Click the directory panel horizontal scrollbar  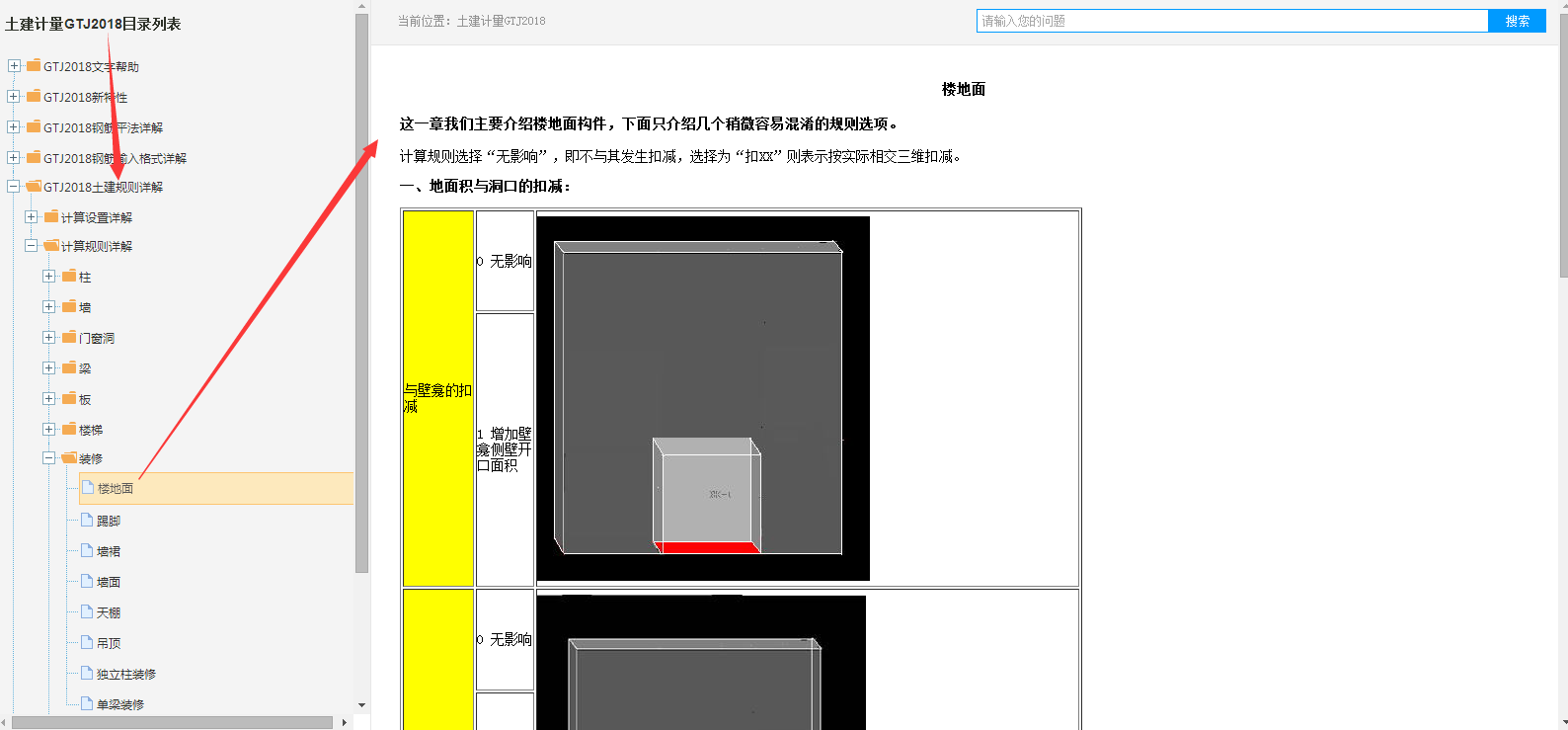172,722
